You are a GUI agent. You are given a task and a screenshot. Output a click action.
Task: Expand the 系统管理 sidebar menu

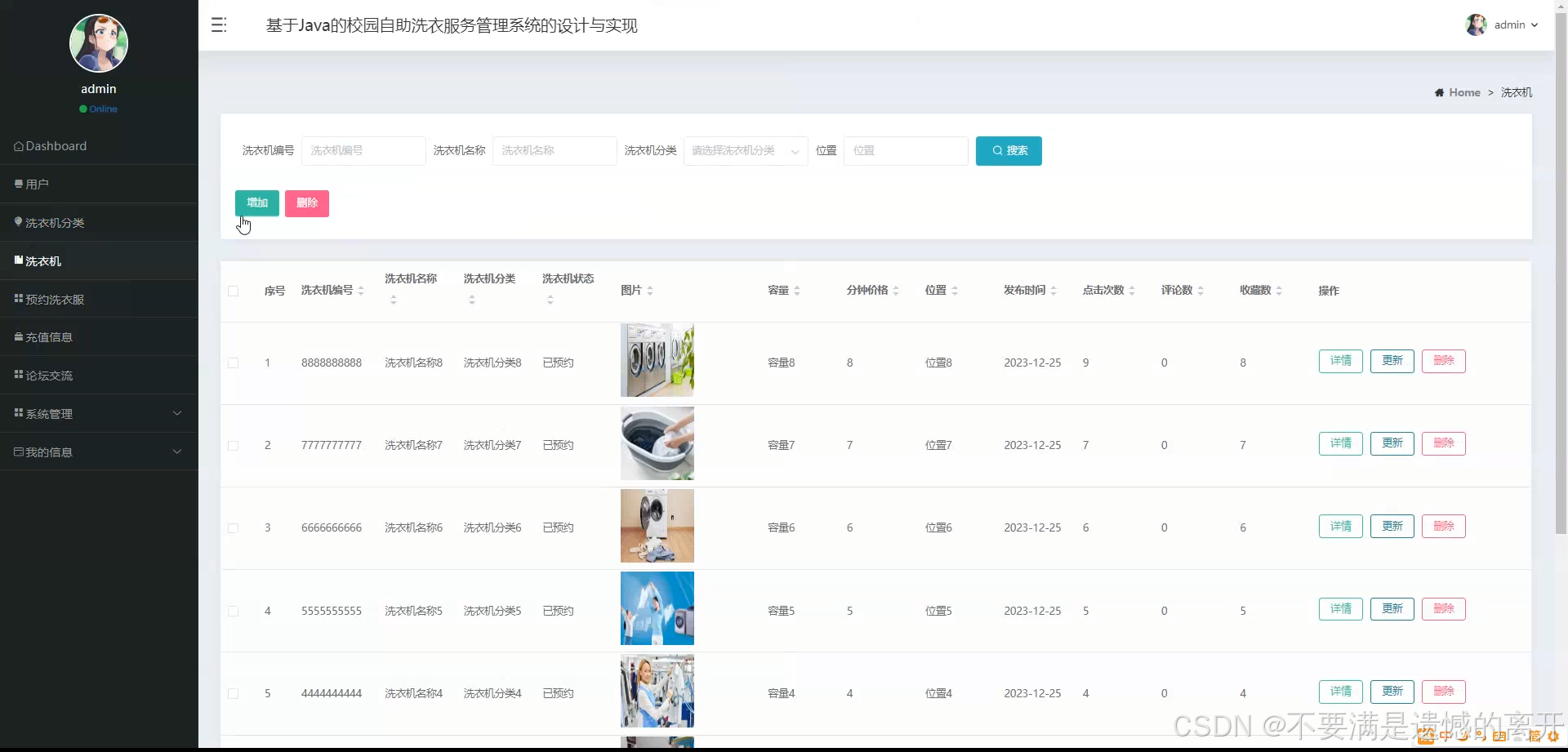(99, 413)
